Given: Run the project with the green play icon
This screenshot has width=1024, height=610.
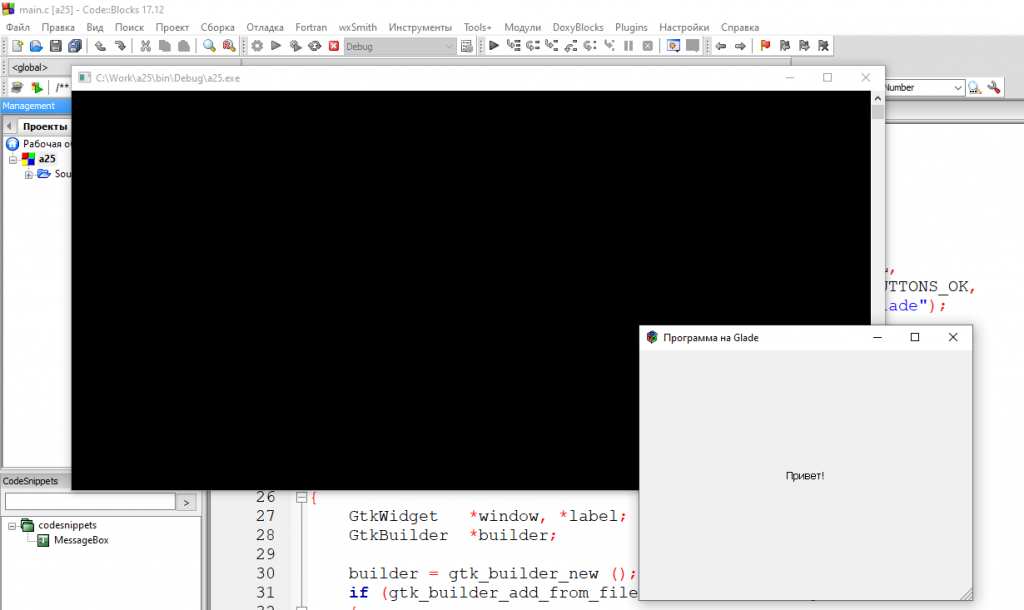Looking at the screenshot, I should pos(276,46).
